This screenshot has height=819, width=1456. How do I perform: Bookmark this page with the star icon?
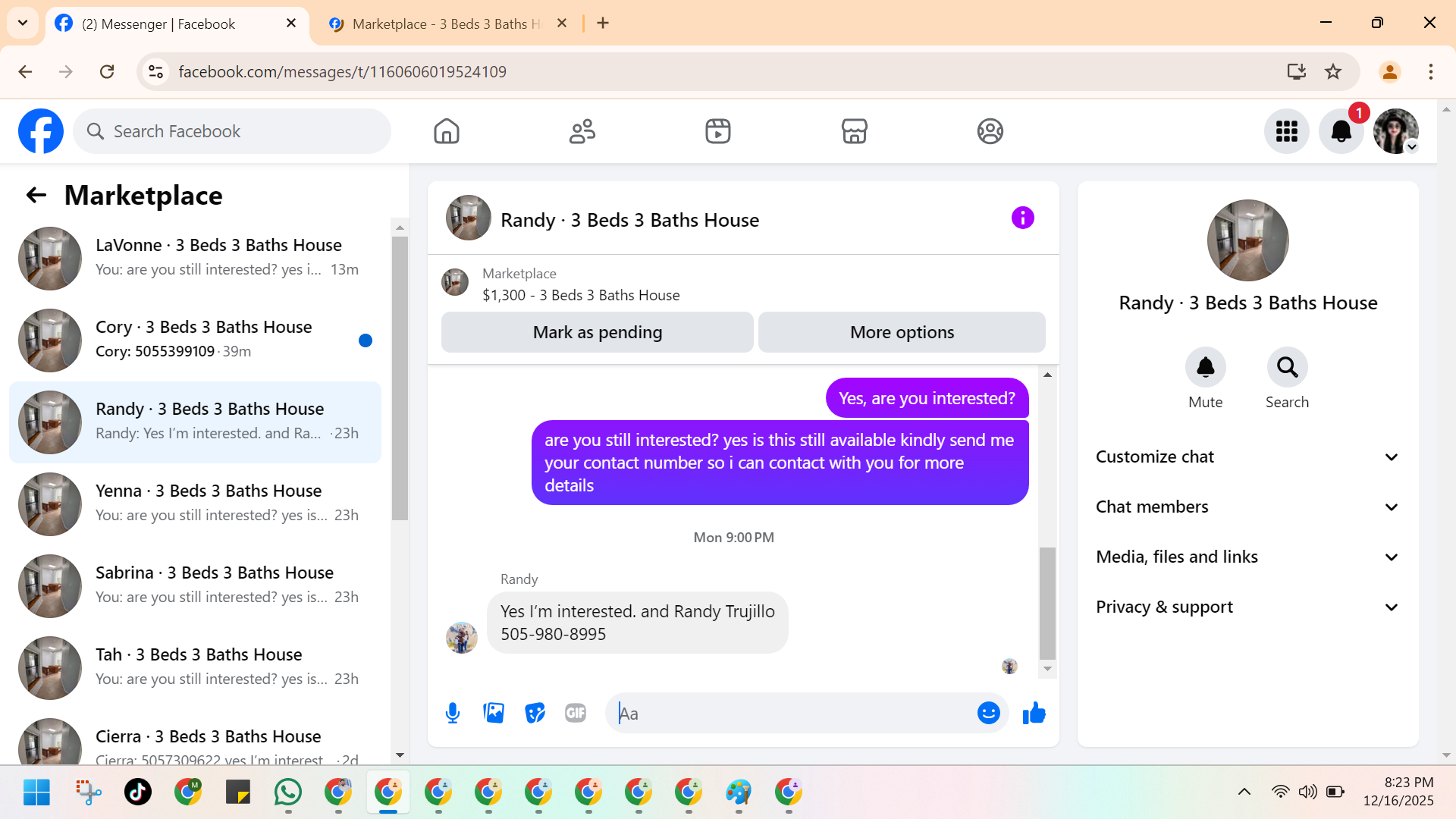pyautogui.click(x=1333, y=71)
